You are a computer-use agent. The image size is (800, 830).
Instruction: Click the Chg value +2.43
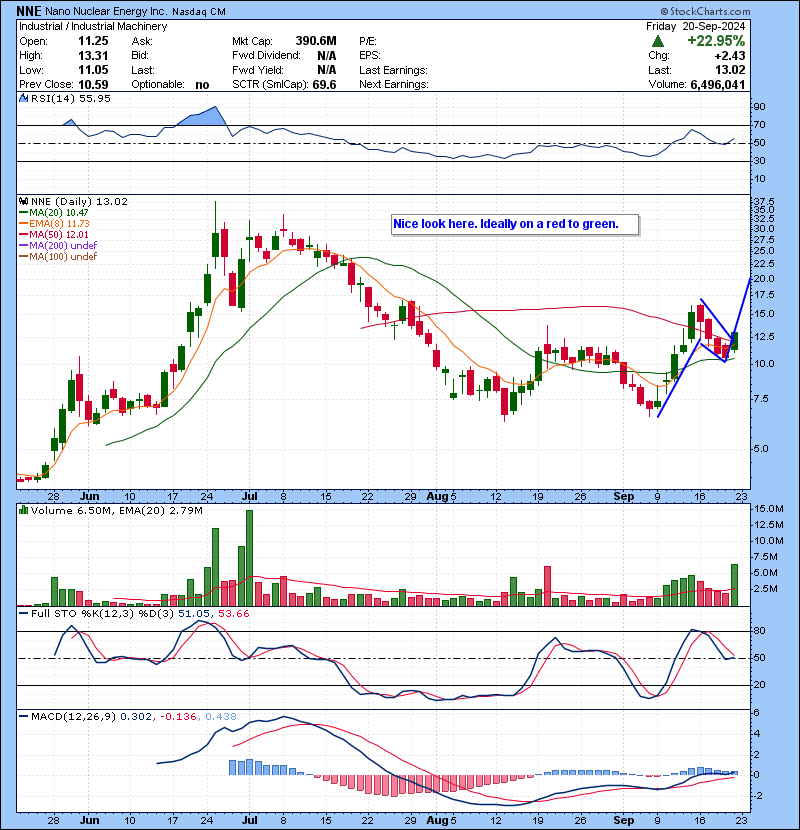[730, 56]
